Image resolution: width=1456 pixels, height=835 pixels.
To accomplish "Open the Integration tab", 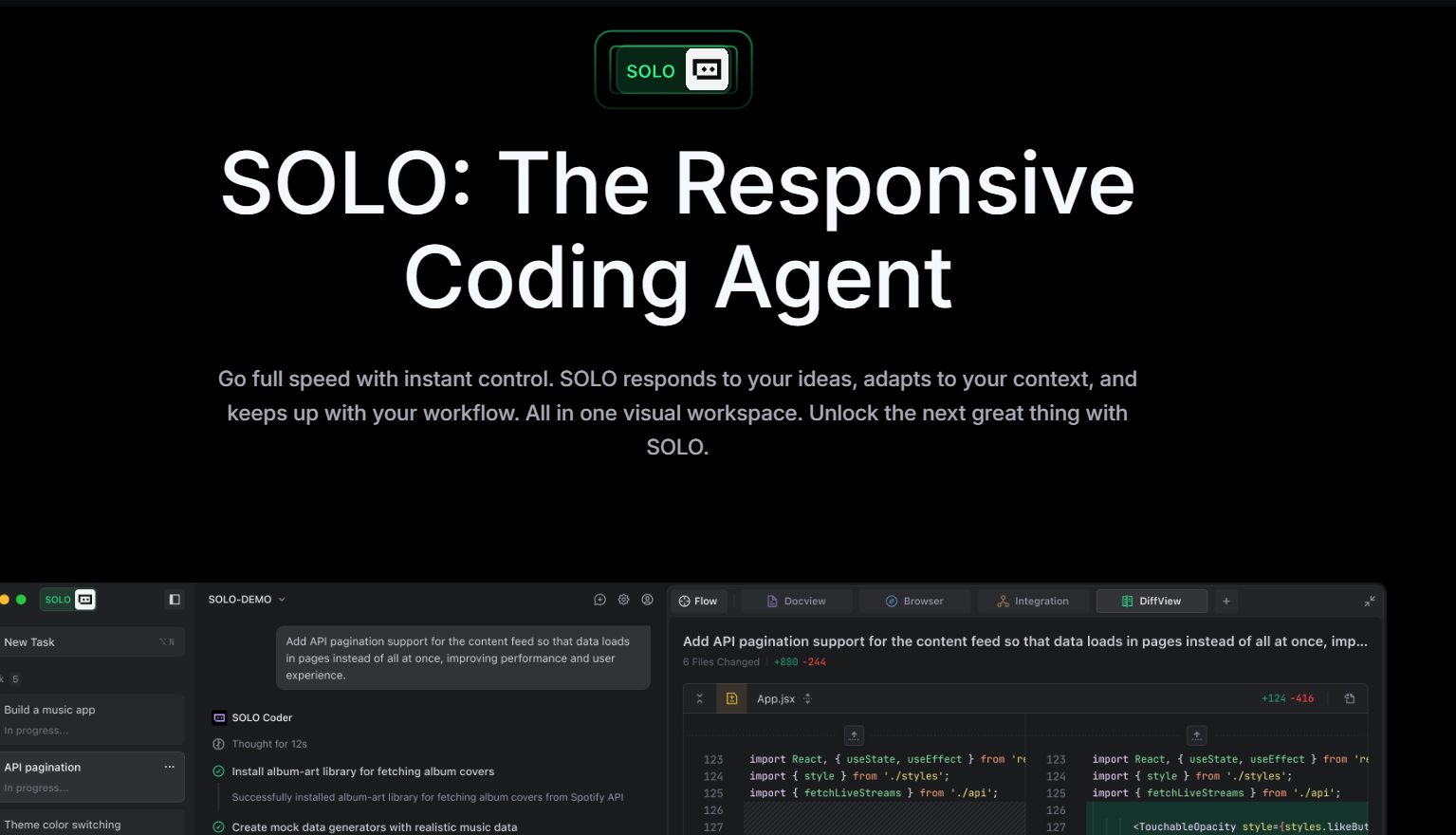I will click(x=1033, y=601).
